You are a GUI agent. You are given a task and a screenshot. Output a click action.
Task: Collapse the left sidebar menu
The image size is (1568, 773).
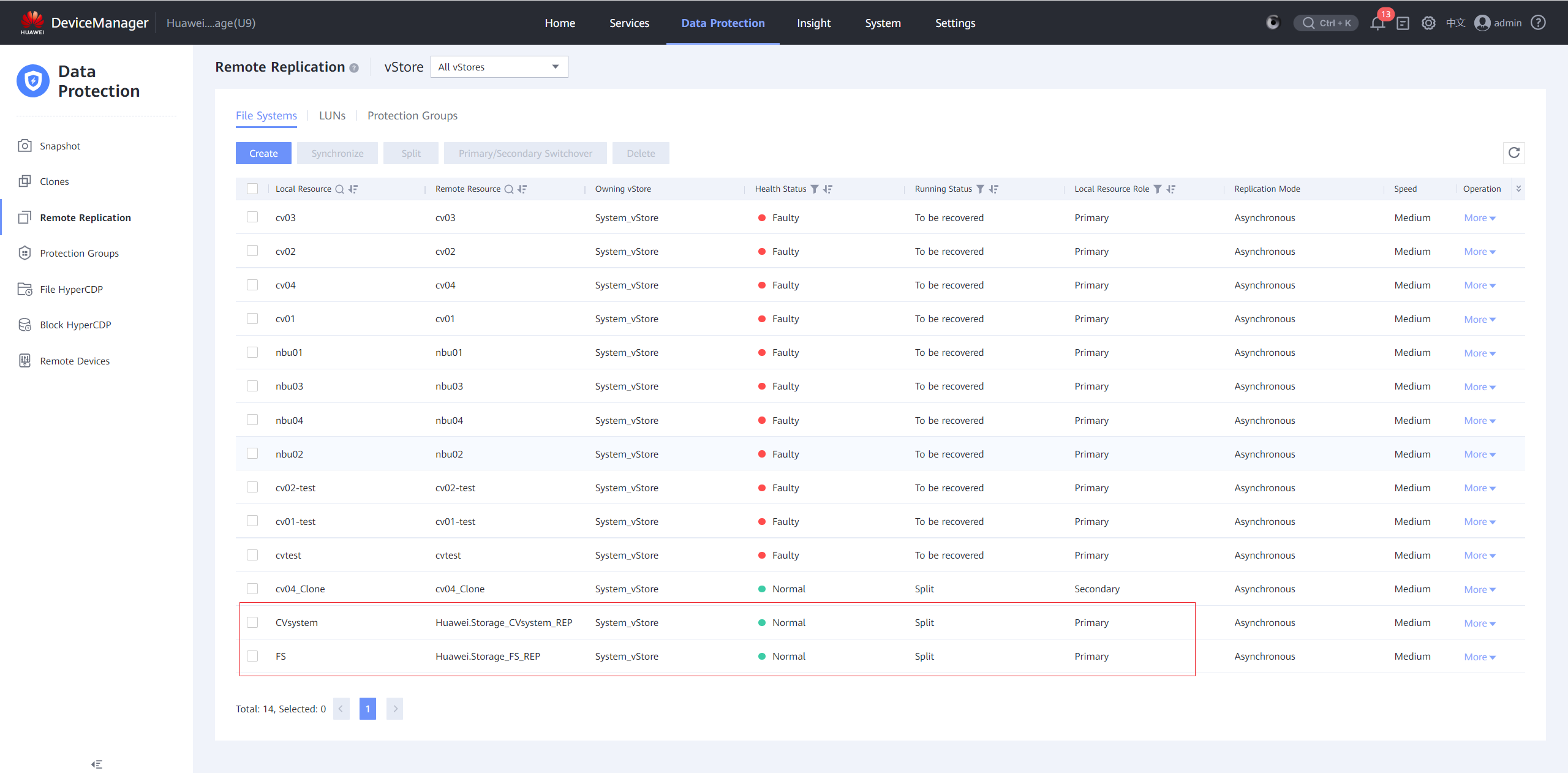[97, 764]
